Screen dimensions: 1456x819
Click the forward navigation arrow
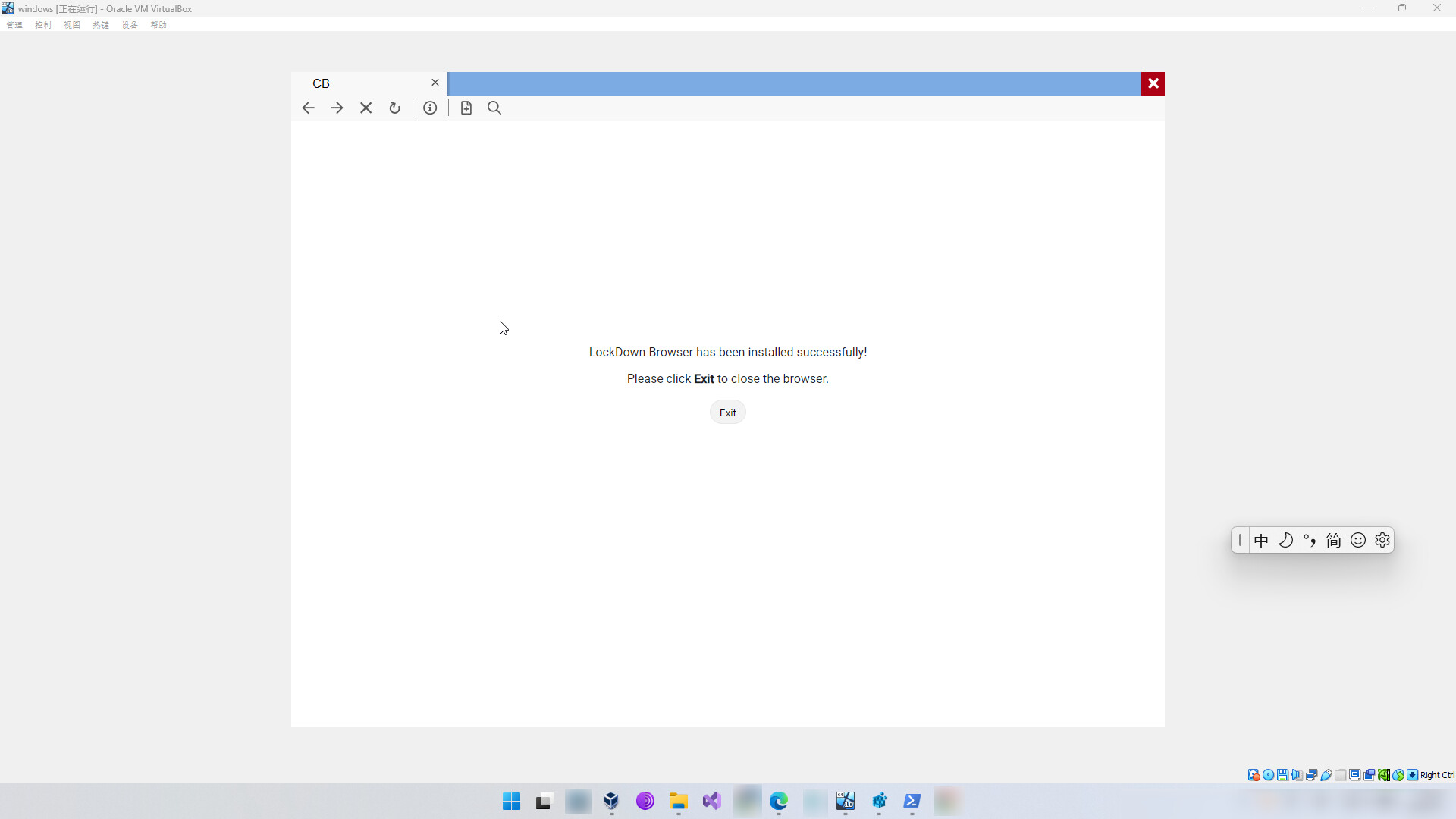coord(337,108)
